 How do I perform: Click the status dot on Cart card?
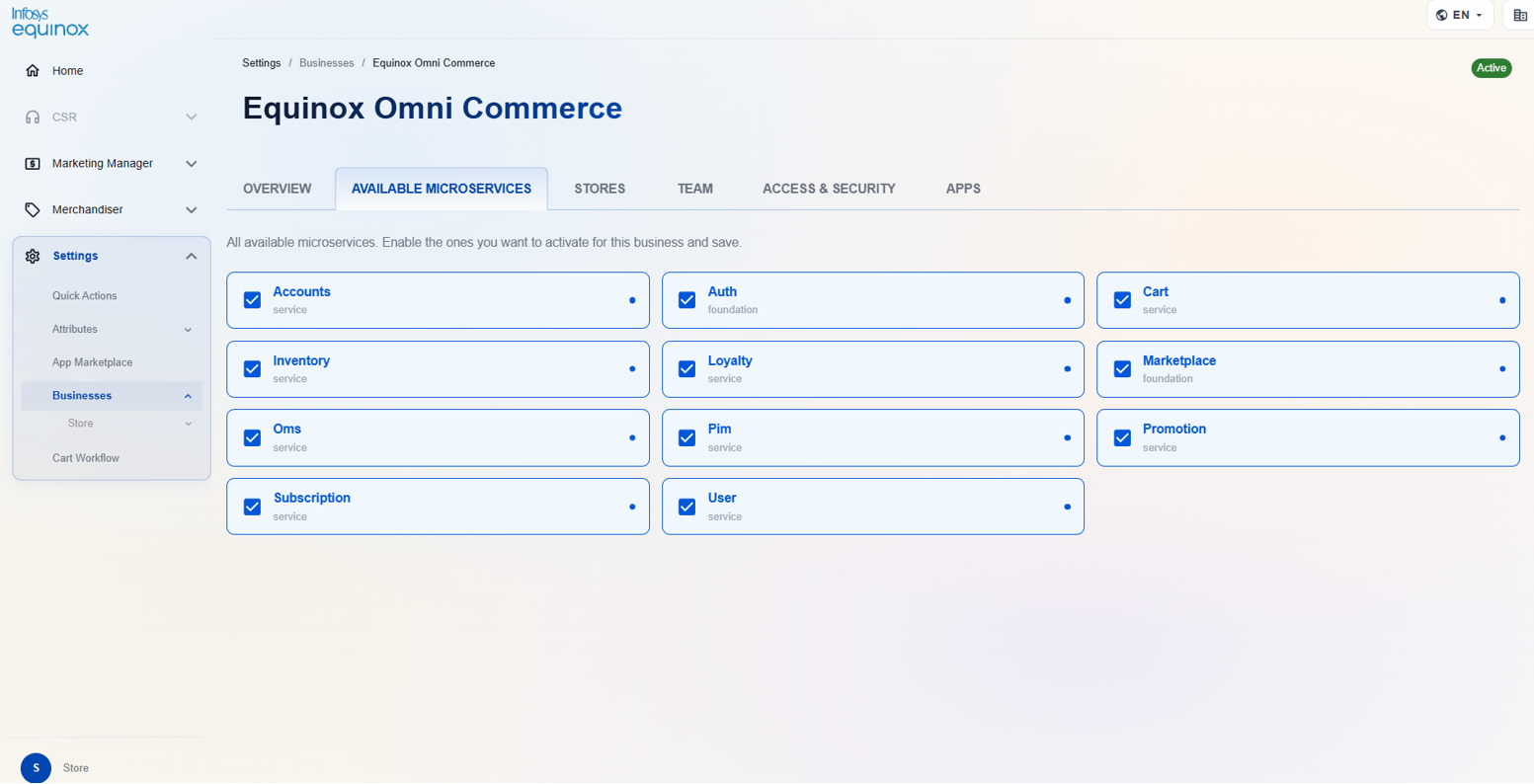point(1502,300)
